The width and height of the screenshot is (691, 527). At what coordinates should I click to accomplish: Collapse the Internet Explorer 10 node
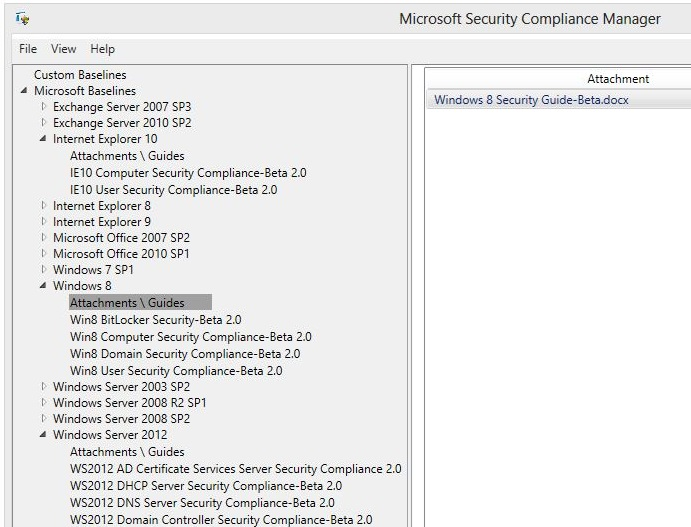tap(43, 139)
